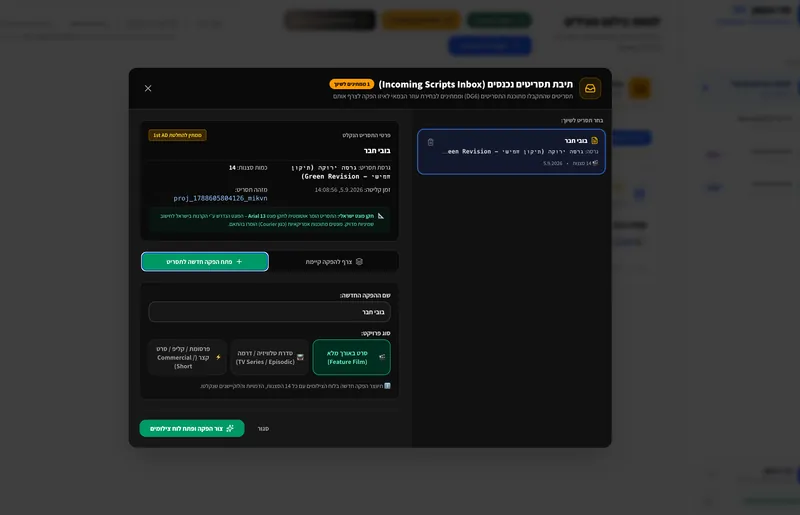
Task: Choose the Feature Film project type
Action: [x=352, y=357]
